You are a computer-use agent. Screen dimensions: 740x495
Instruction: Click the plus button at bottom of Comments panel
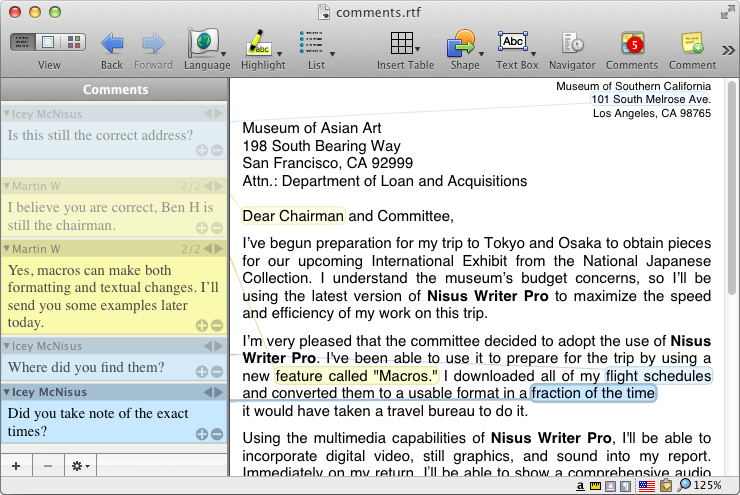16,466
